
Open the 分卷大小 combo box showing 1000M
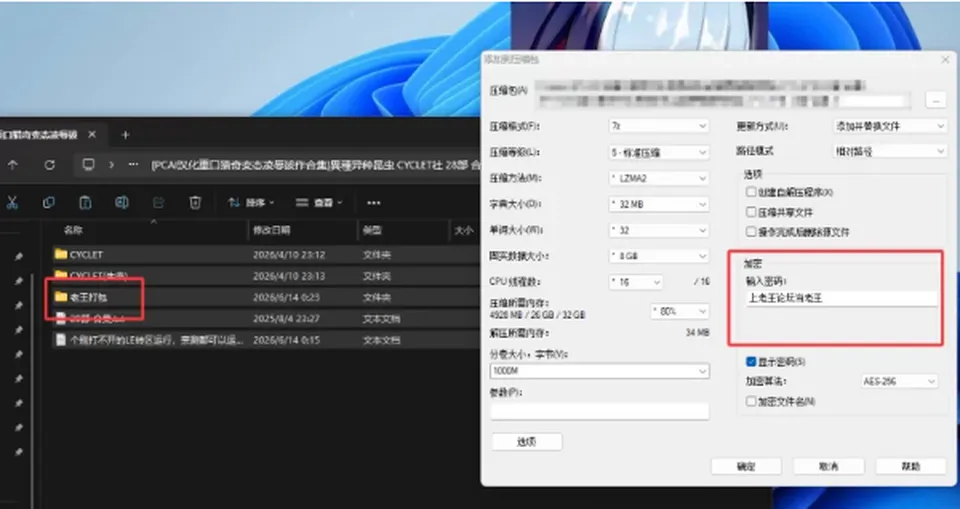click(x=599, y=371)
